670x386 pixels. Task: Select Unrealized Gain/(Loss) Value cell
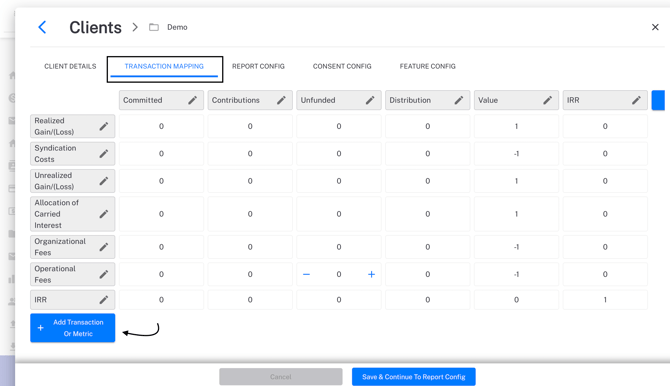click(516, 181)
